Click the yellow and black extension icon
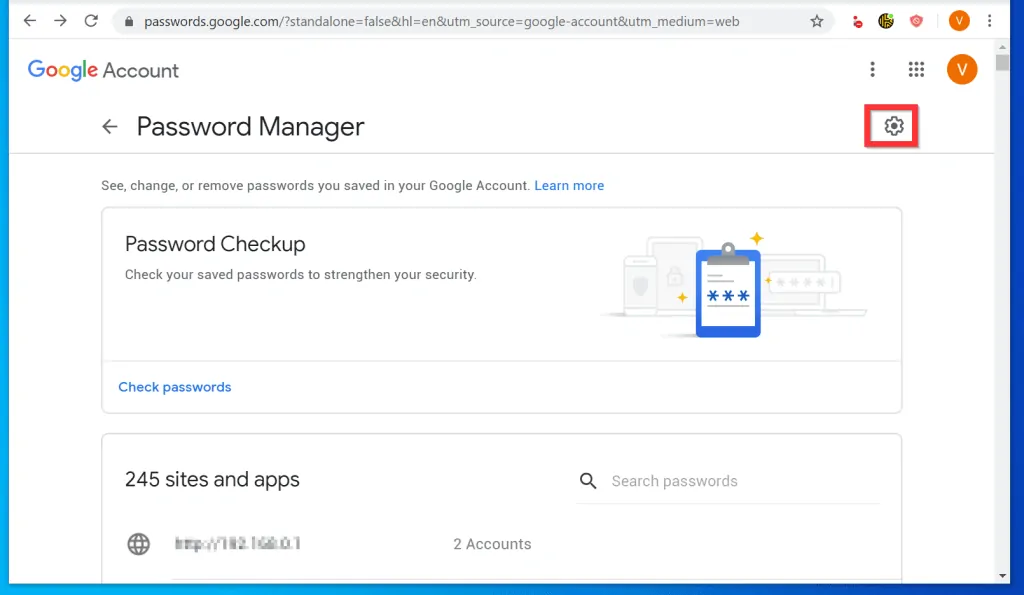1024x595 pixels. pyautogui.click(x=886, y=21)
